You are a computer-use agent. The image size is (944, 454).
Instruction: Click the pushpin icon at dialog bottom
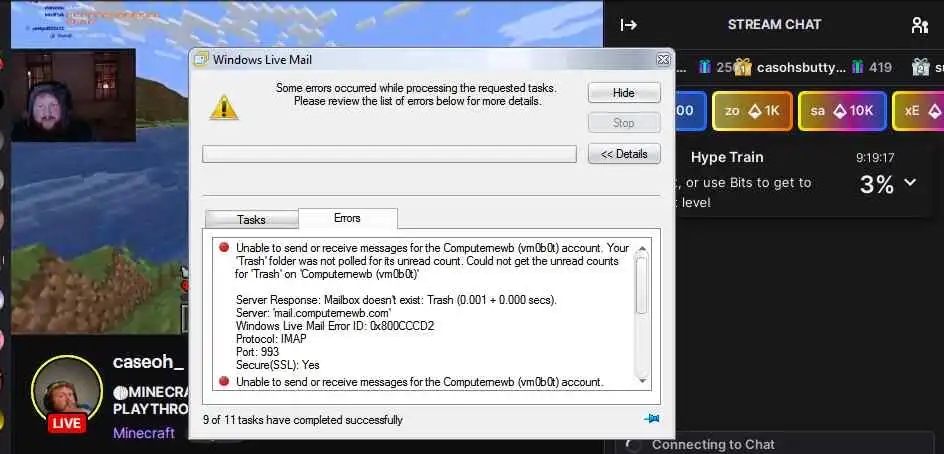651,419
